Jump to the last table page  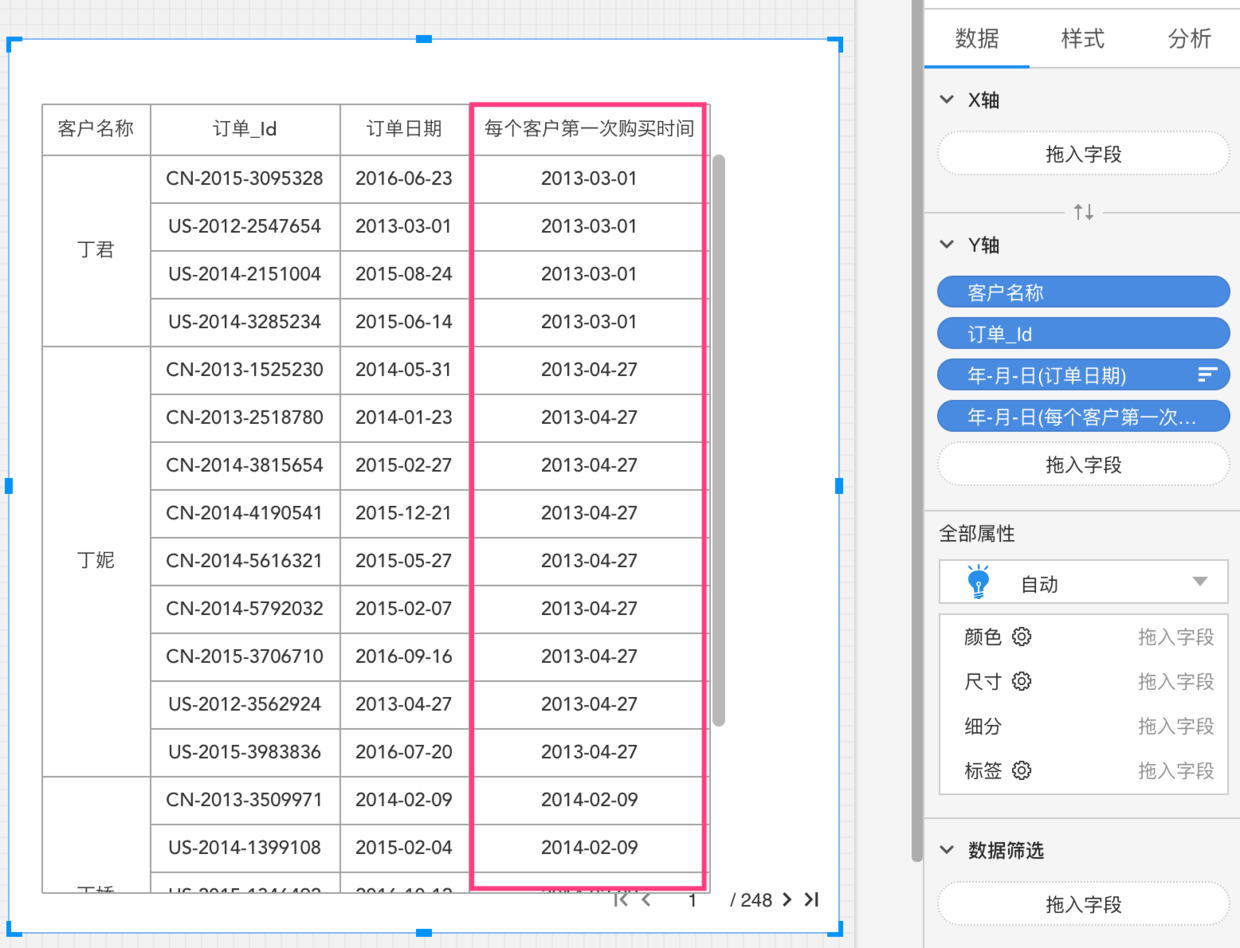click(x=811, y=899)
